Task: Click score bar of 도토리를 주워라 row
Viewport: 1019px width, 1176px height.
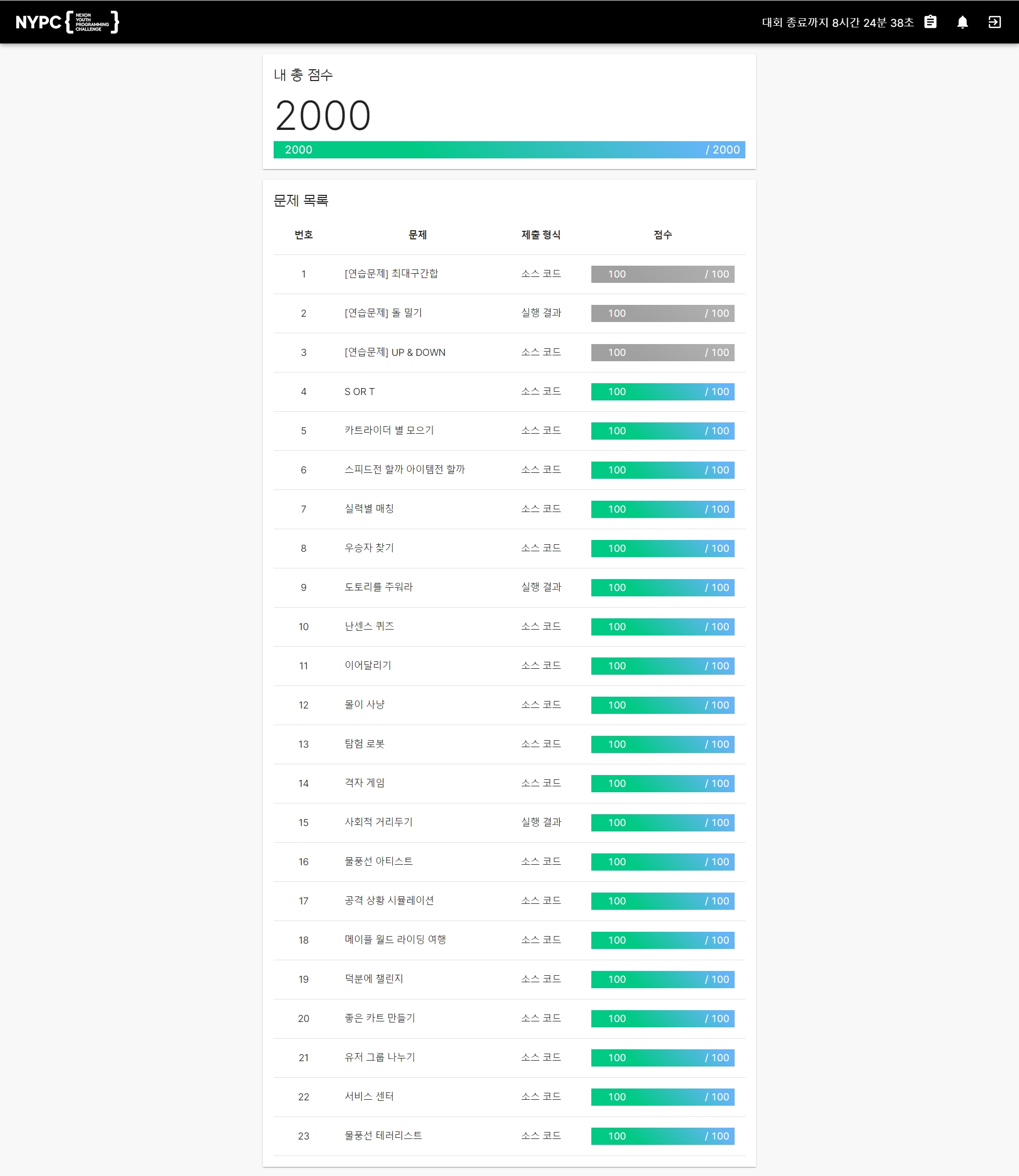Action: tap(663, 588)
